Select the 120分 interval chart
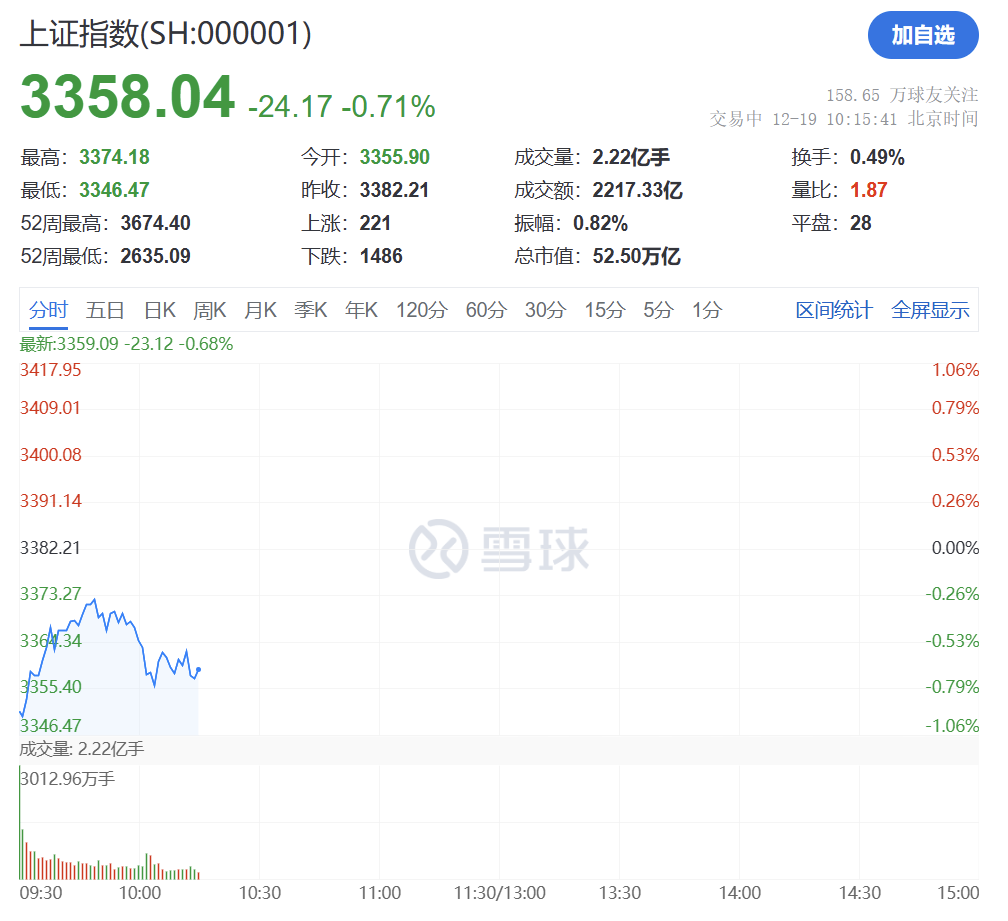 423,310
